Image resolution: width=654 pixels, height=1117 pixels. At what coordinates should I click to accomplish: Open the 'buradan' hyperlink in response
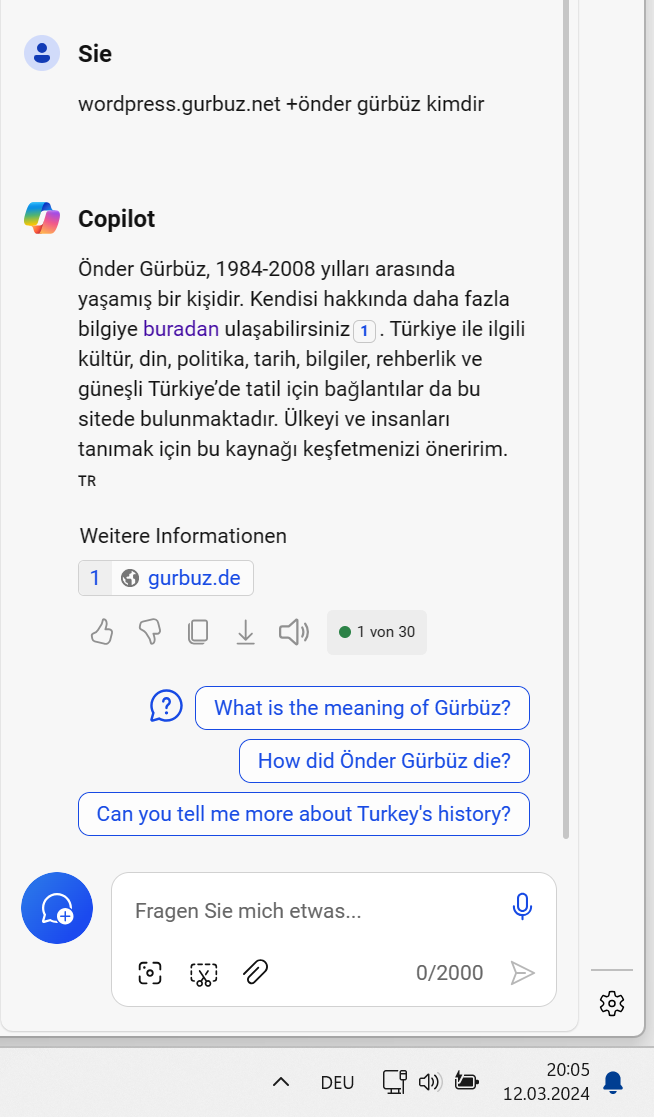click(x=180, y=329)
